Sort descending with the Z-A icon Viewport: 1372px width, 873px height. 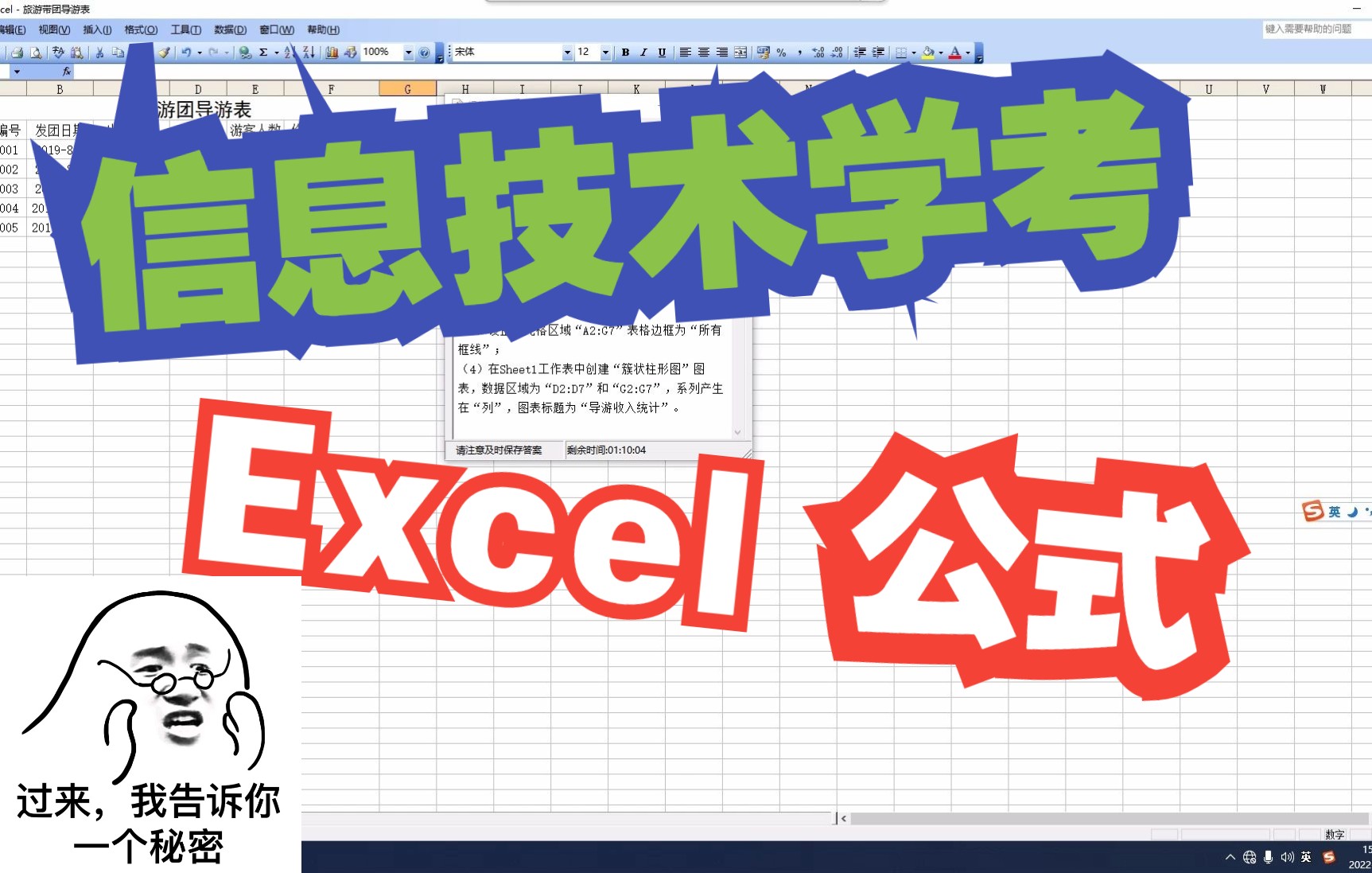click(309, 53)
